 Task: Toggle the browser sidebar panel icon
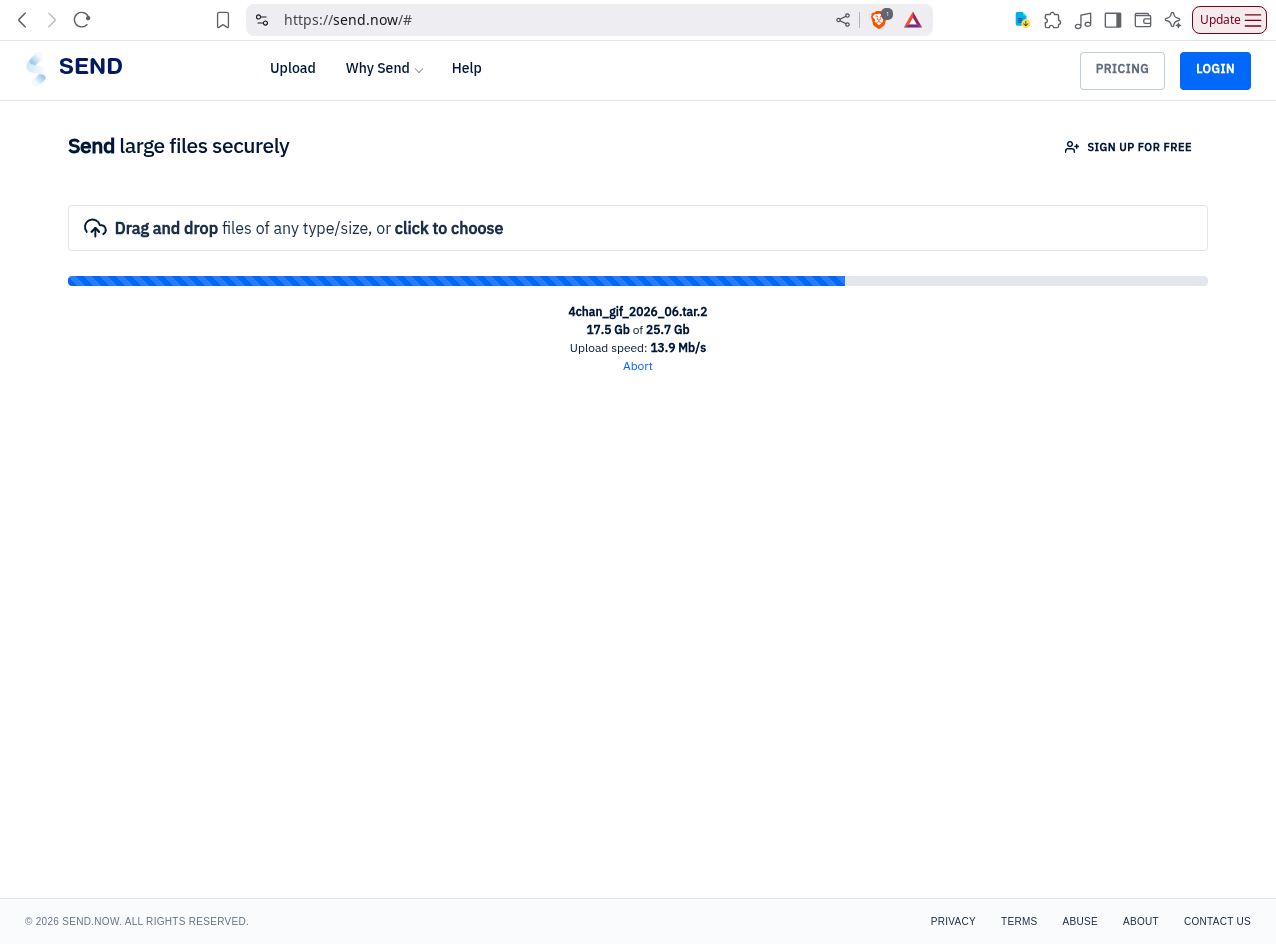tap(1113, 20)
